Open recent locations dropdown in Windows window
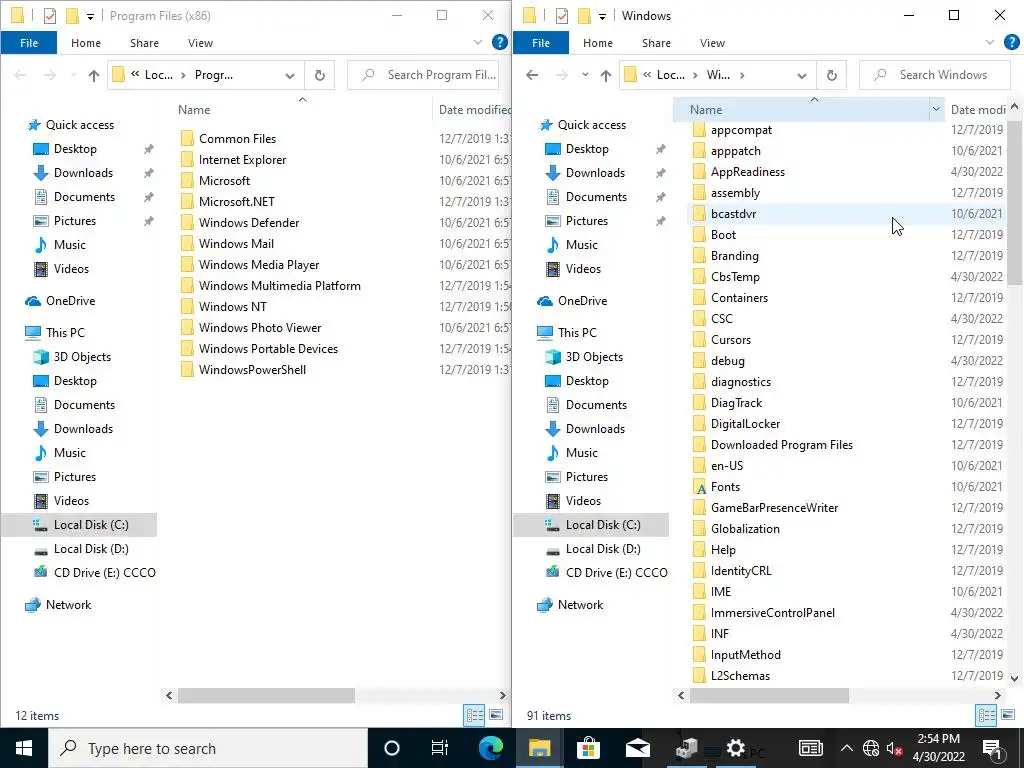Image resolution: width=1024 pixels, height=768 pixels. (584, 75)
